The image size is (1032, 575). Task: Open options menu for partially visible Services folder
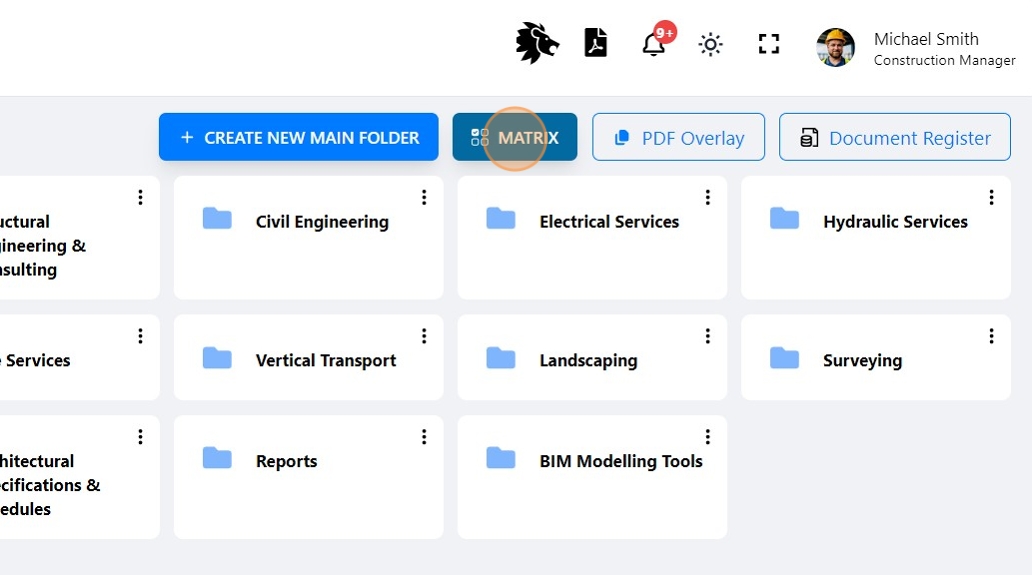[140, 336]
